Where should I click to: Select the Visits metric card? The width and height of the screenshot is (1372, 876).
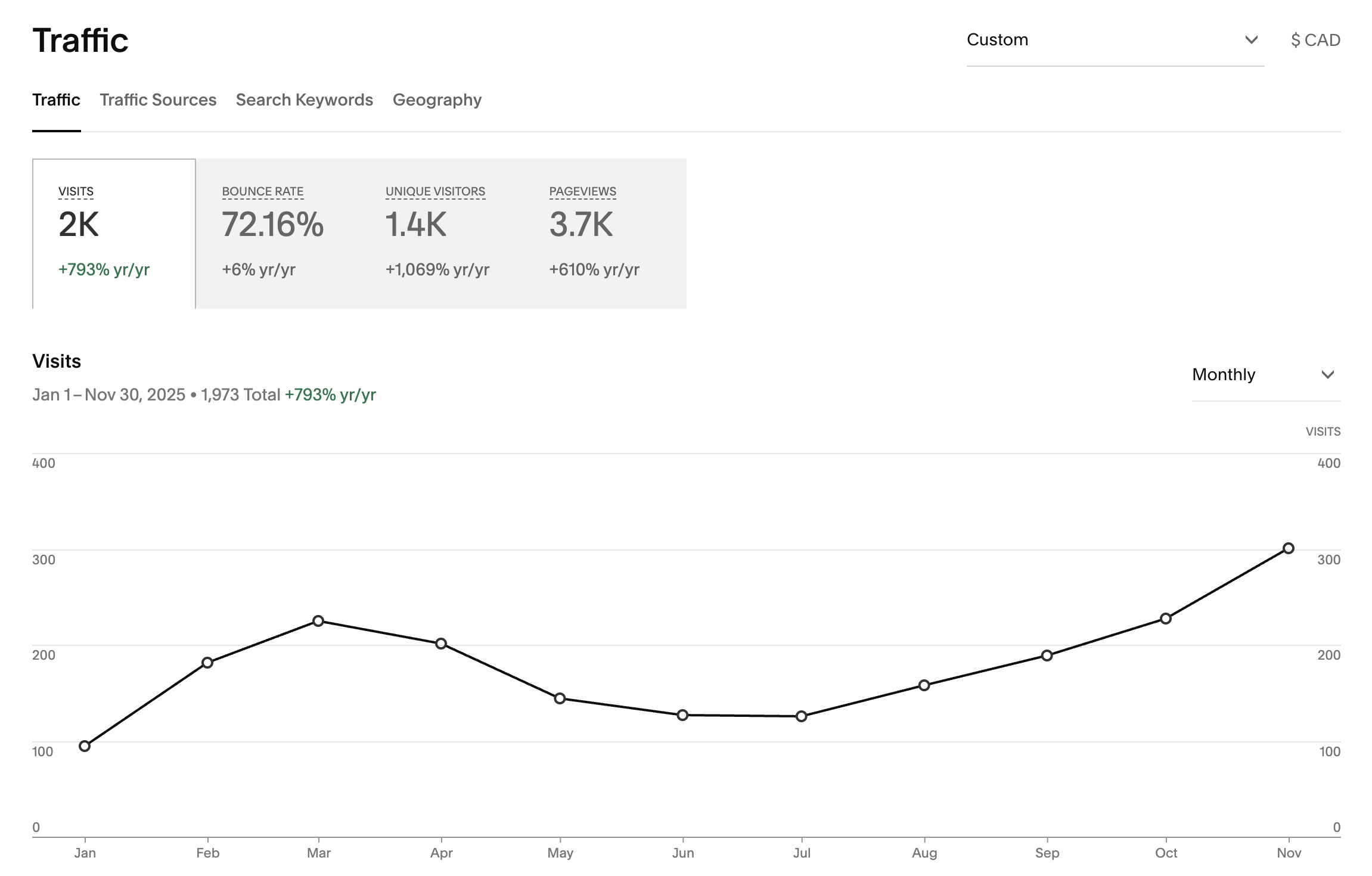[114, 234]
